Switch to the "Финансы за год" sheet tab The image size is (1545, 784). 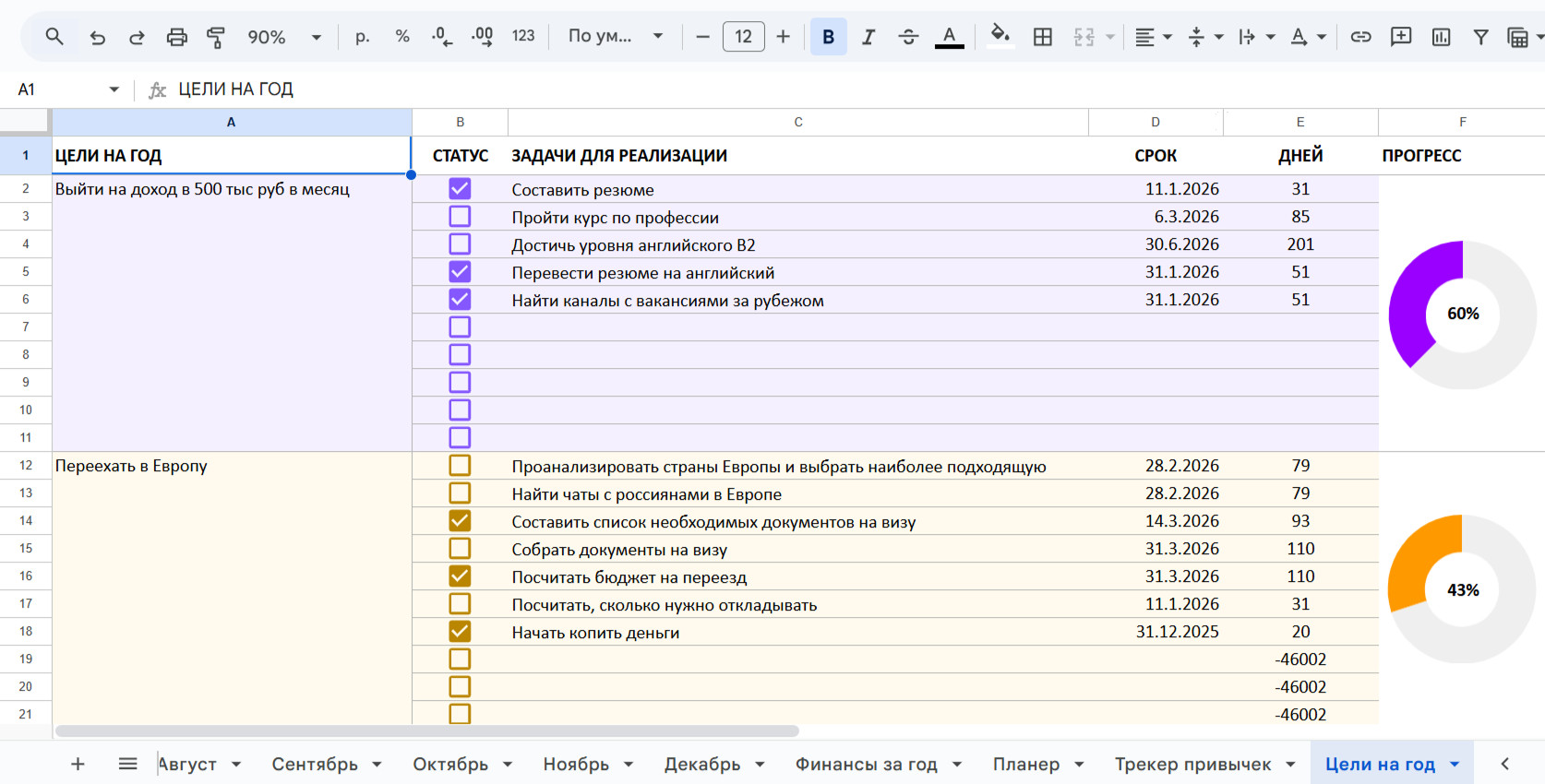pyautogui.click(x=866, y=764)
